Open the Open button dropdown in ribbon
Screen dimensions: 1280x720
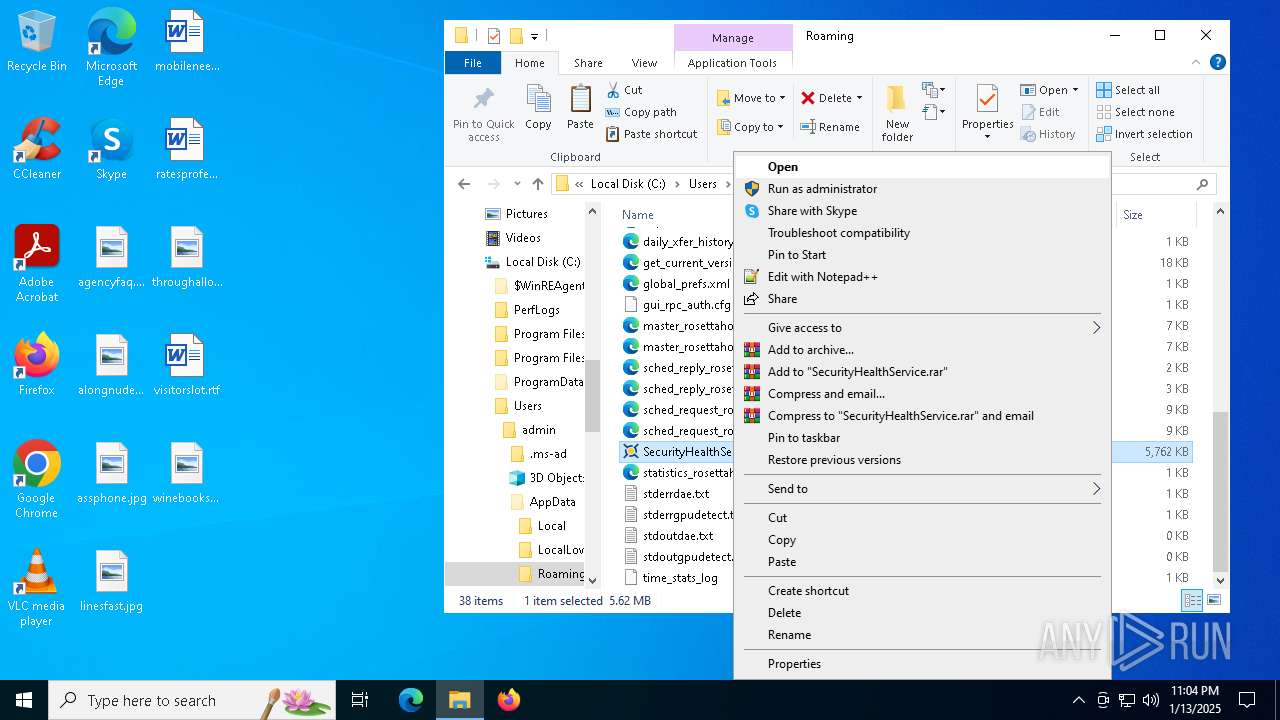[x=1075, y=90]
